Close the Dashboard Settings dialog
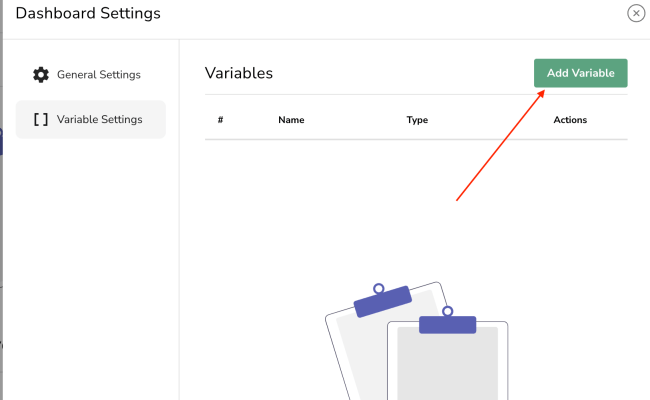The height and width of the screenshot is (400, 650). 636,13
